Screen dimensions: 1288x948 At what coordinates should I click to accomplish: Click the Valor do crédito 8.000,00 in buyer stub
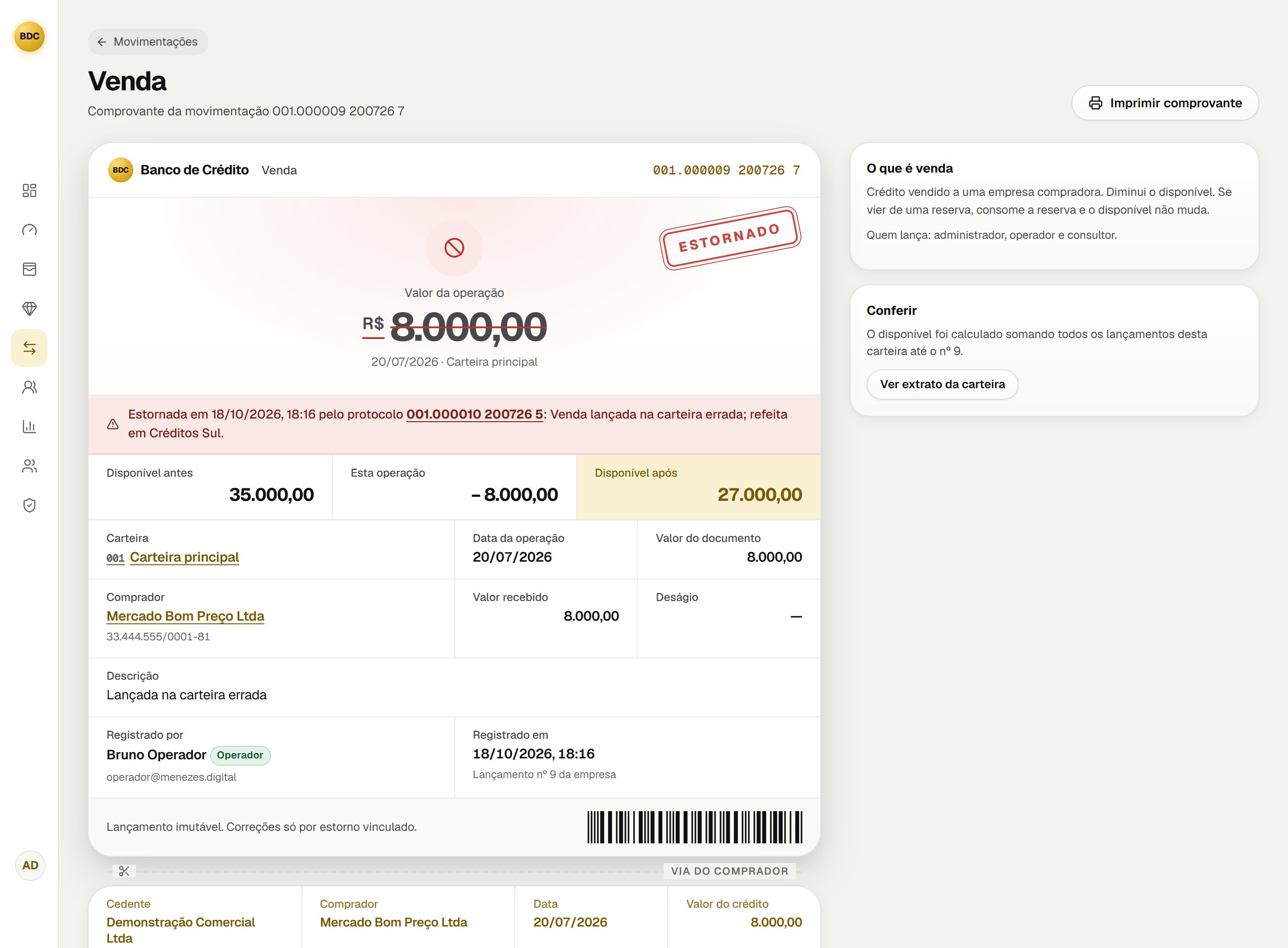[776, 922]
